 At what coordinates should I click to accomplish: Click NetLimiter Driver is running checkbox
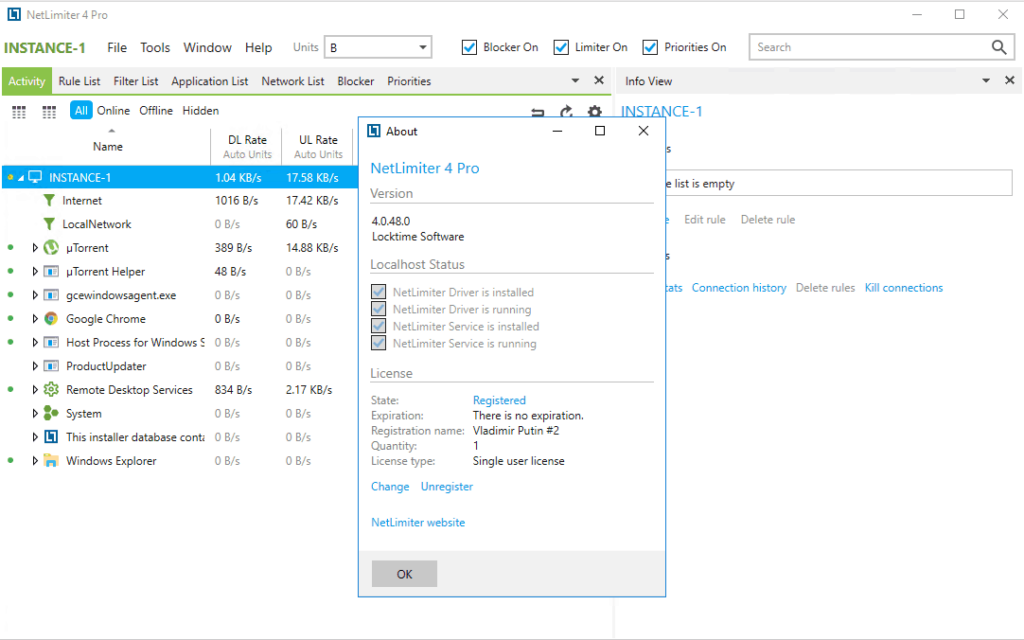point(378,308)
